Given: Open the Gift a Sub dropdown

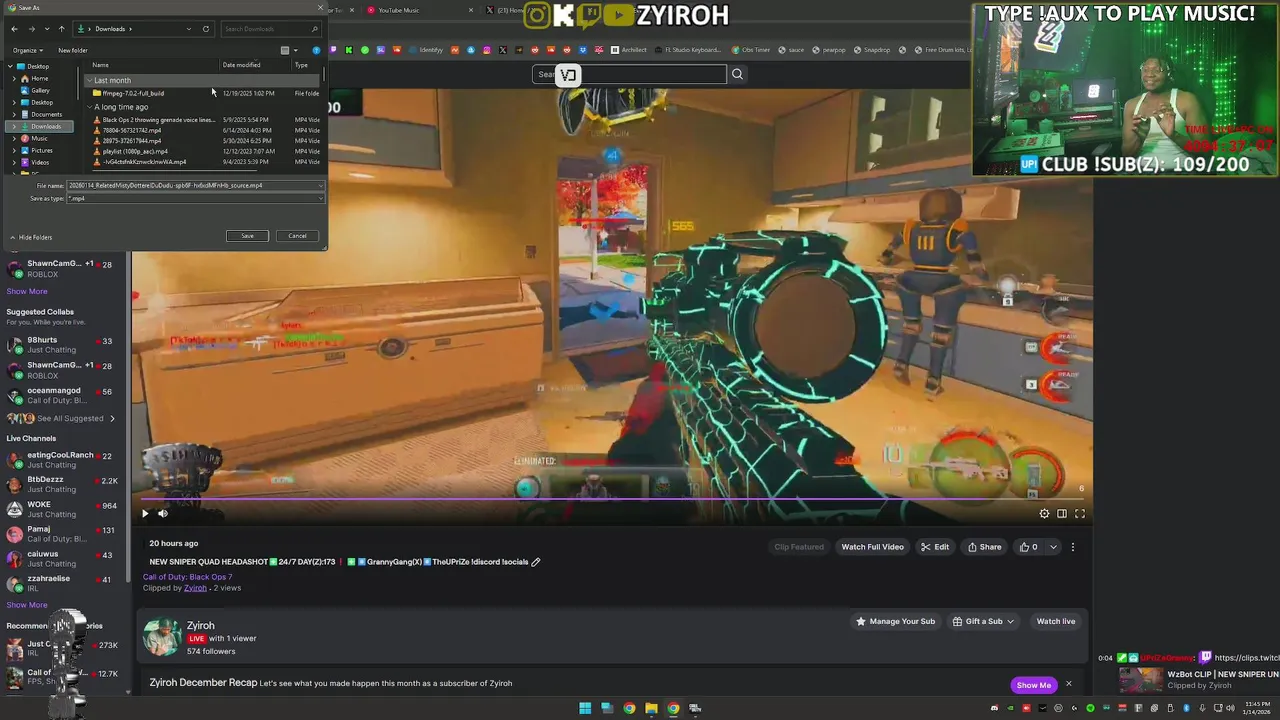Looking at the screenshot, I should (x=983, y=621).
